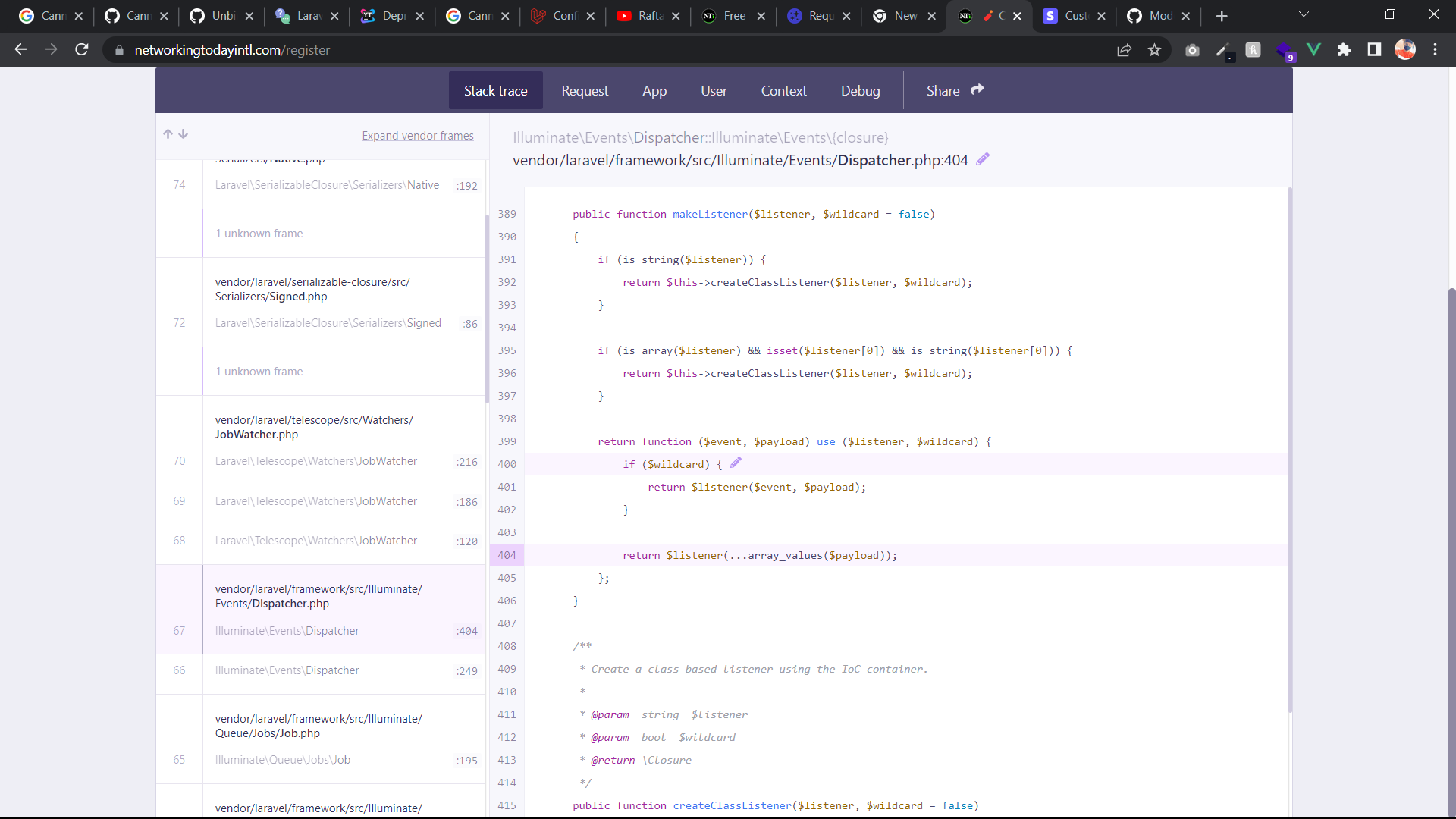1456x819 pixels.
Task: Open the Debug tab
Action: point(860,90)
